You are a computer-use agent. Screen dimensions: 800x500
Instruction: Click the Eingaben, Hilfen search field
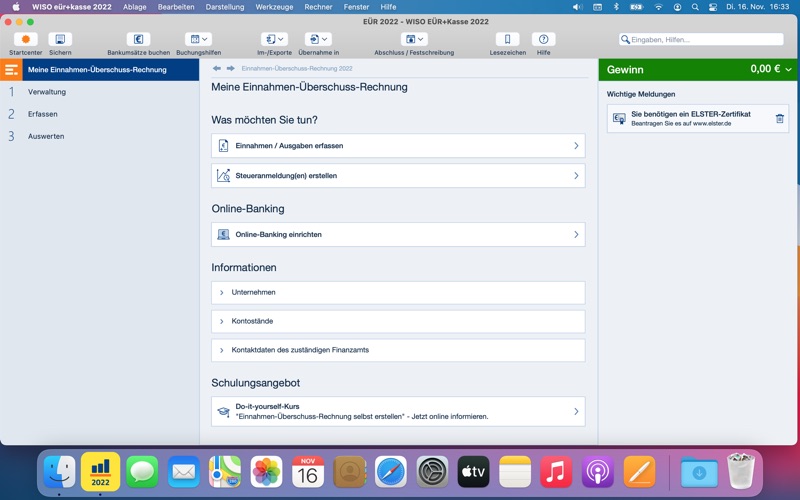click(x=702, y=39)
